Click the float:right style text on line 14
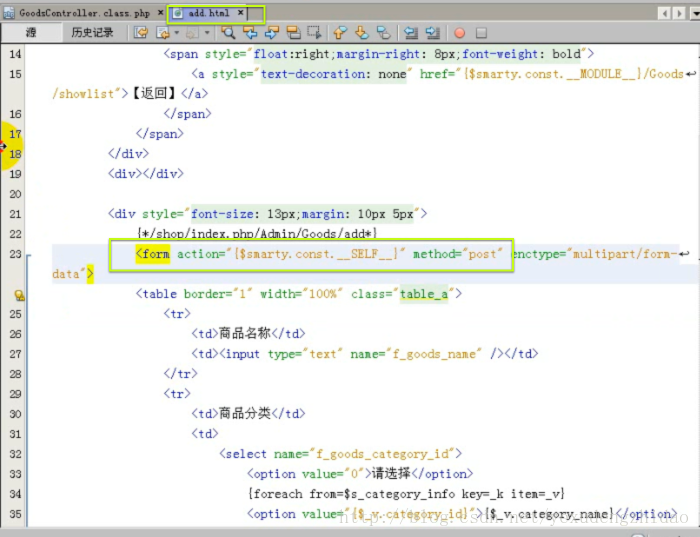This screenshot has height=537, width=700. tap(292, 54)
